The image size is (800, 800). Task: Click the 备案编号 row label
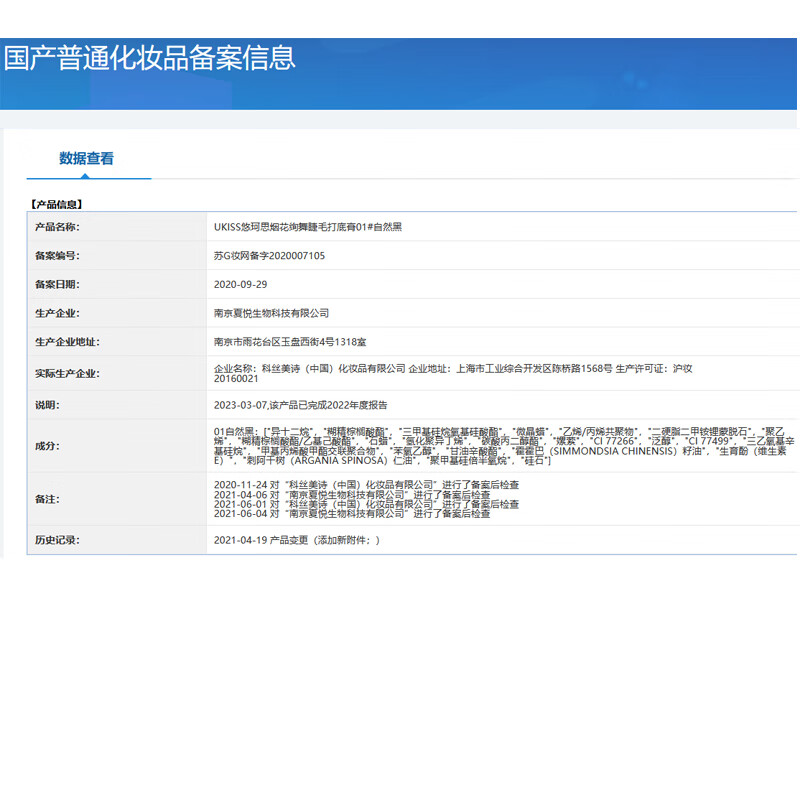point(57,256)
